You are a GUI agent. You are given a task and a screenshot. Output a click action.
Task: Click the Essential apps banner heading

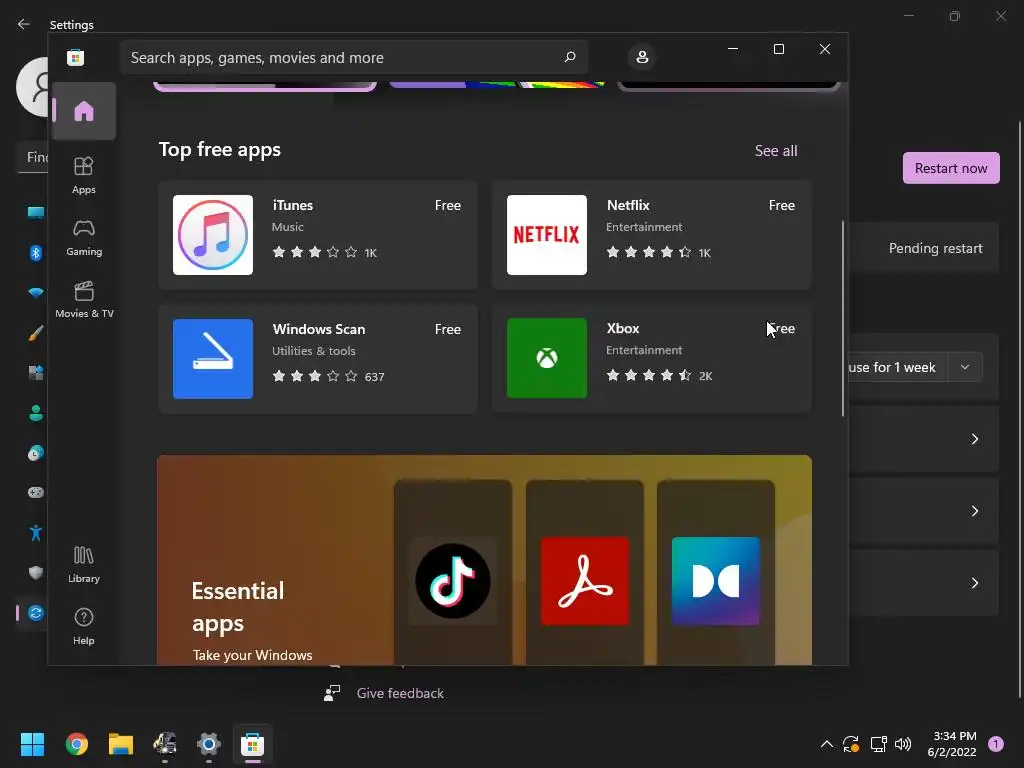[x=238, y=607]
